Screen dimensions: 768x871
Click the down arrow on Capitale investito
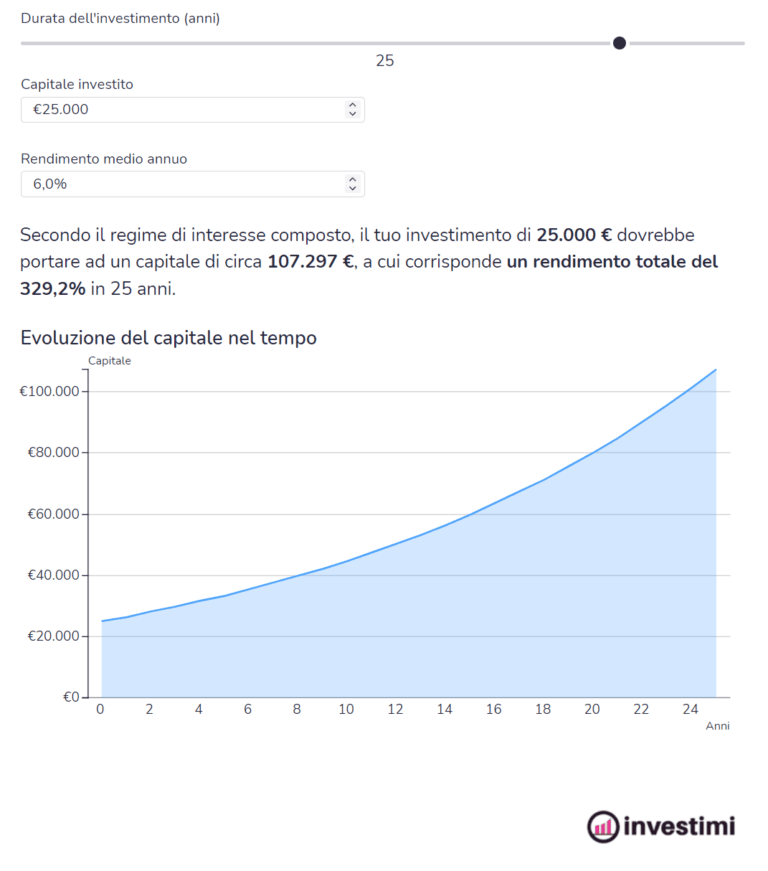click(x=353, y=114)
